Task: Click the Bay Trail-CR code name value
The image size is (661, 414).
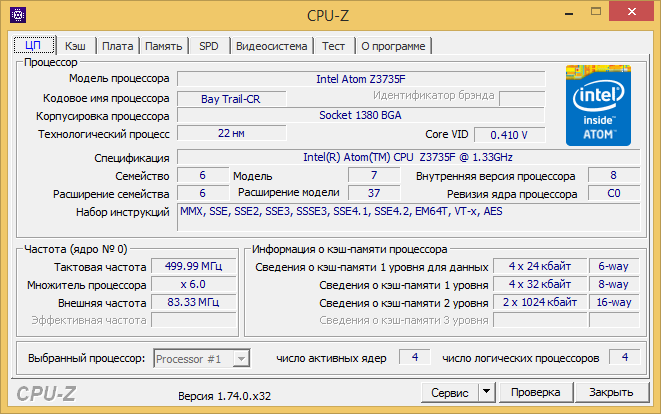Action: pyautogui.click(x=231, y=99)
